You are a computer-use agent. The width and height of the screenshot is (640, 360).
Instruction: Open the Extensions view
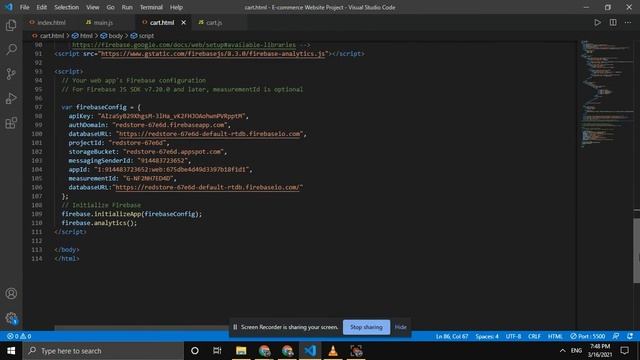(x=11, y=123)
